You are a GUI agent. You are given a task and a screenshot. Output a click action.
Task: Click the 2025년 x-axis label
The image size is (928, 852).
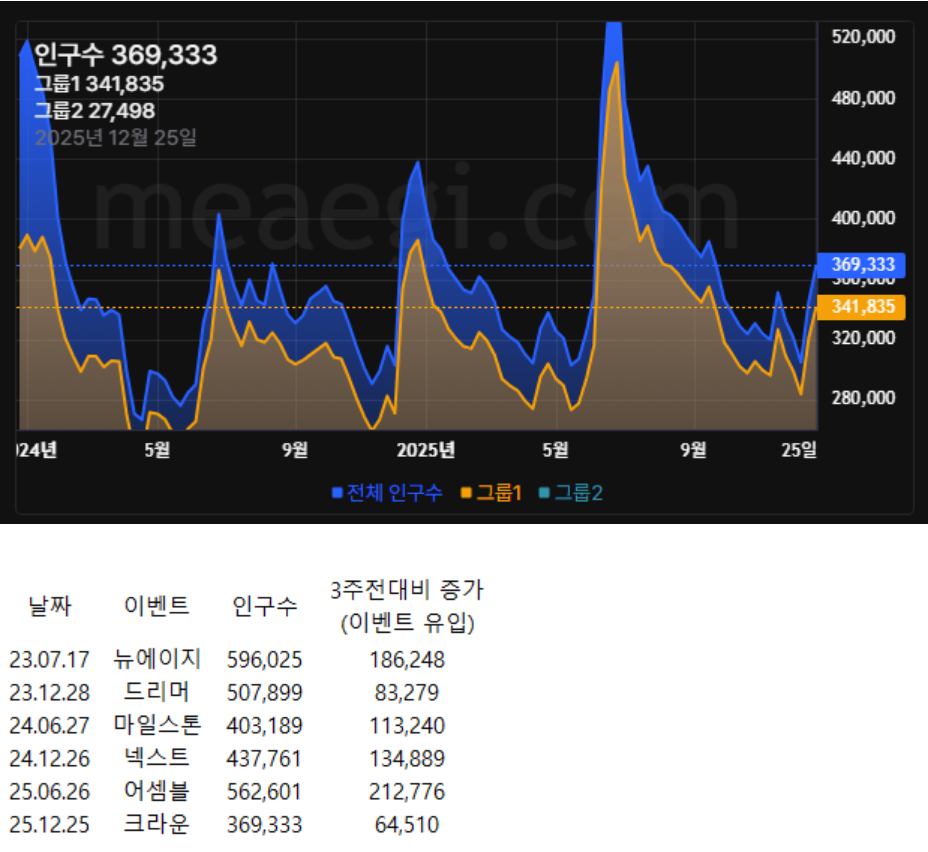[426, 450]
